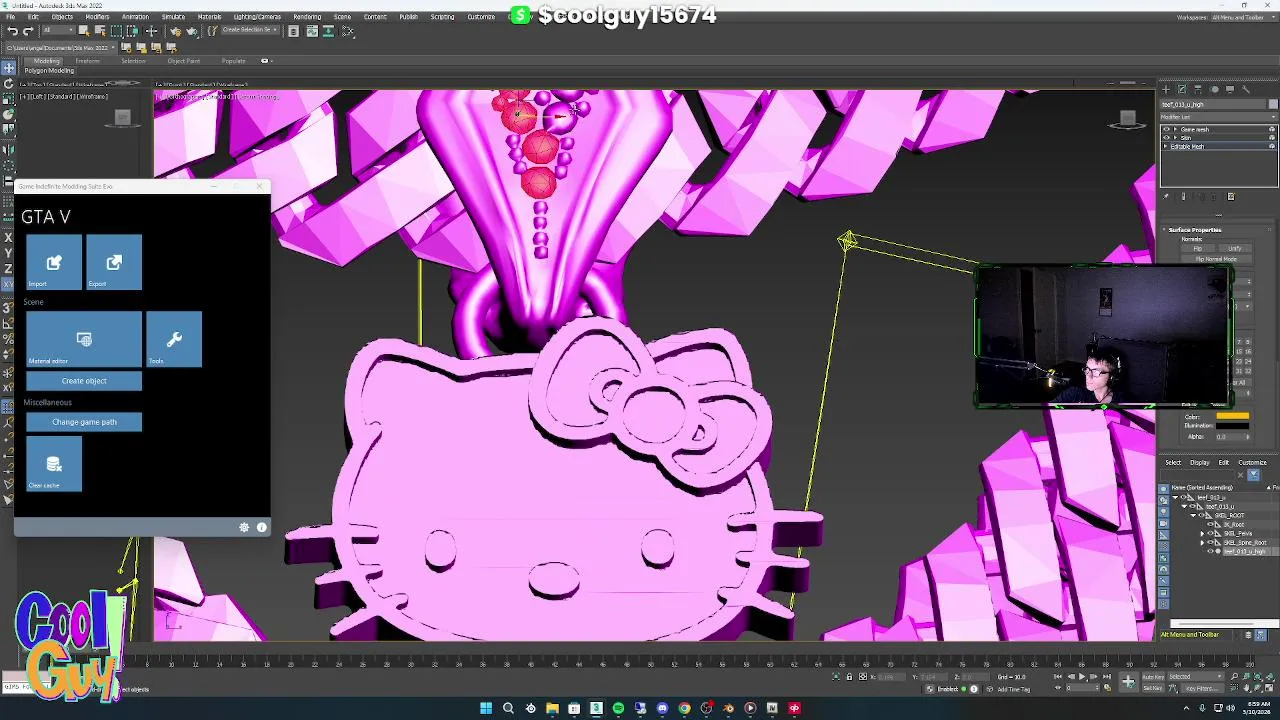Open the Display tab in command panel
1280x720 pixels.
pos(1229,89)
